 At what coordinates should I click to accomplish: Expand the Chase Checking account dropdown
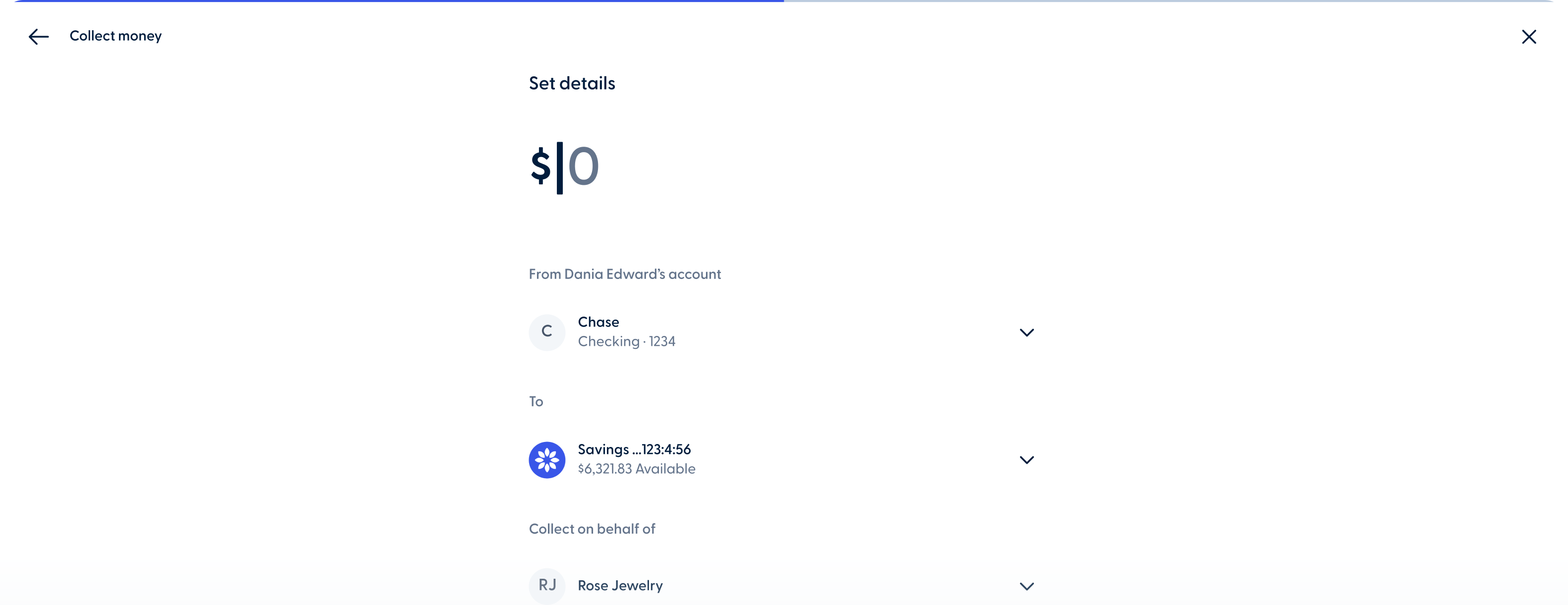1027,332
